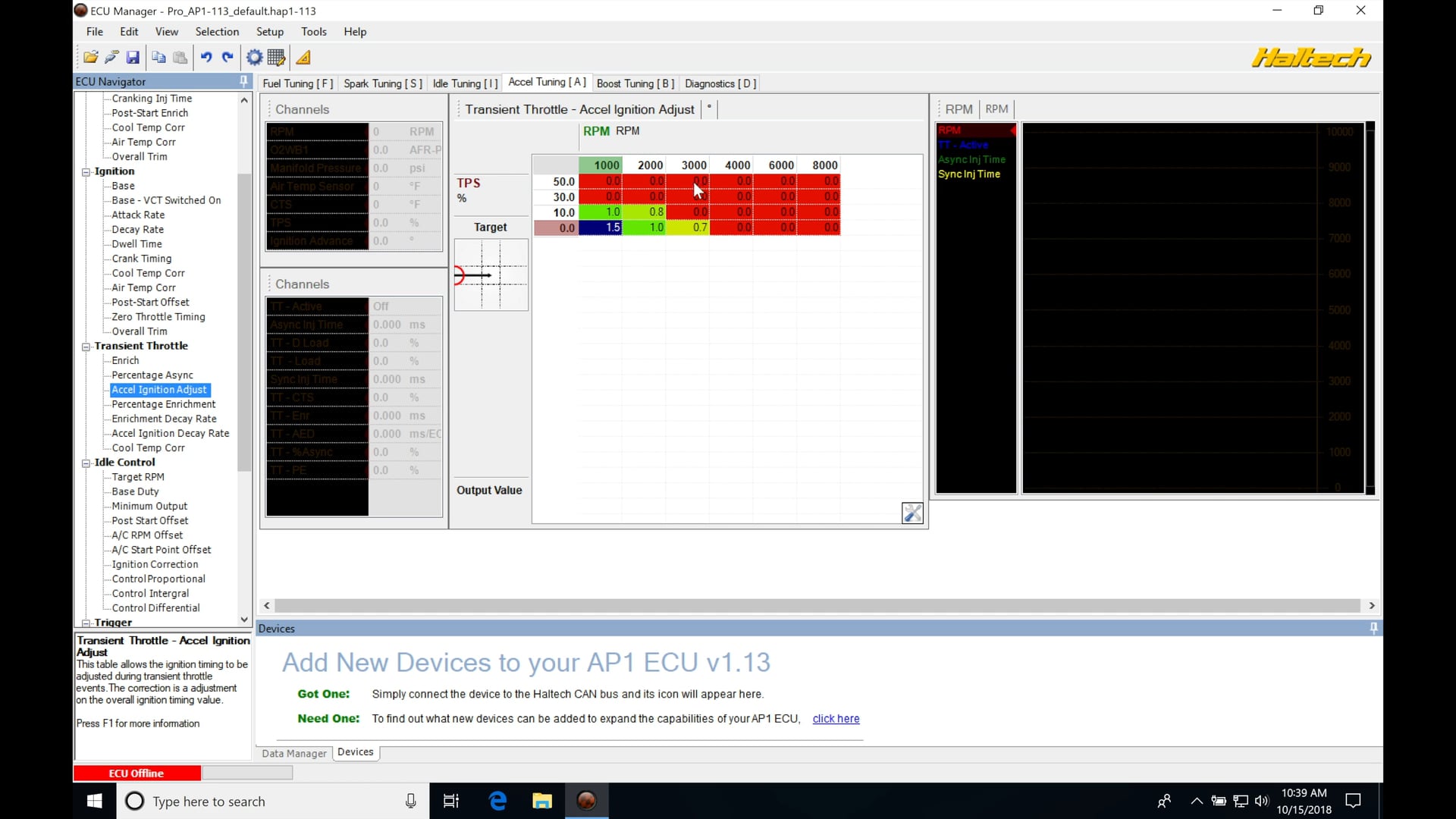
Task: Select the TT - Active channel row
Action: tap(316, 306)
